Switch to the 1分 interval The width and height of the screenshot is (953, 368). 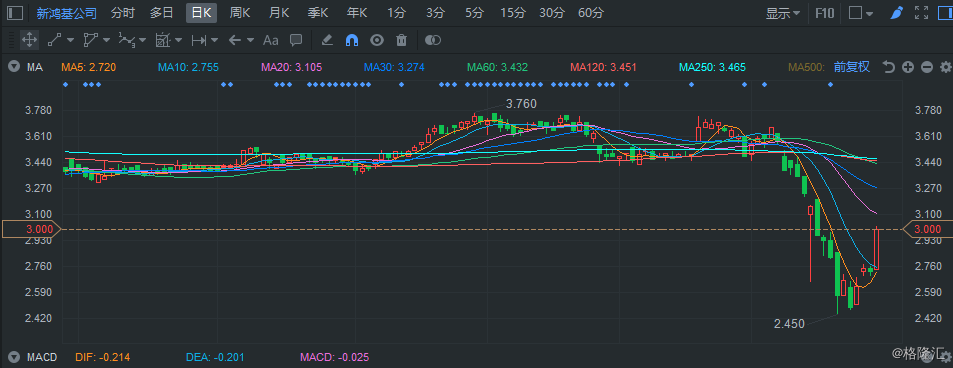(396, 13)
